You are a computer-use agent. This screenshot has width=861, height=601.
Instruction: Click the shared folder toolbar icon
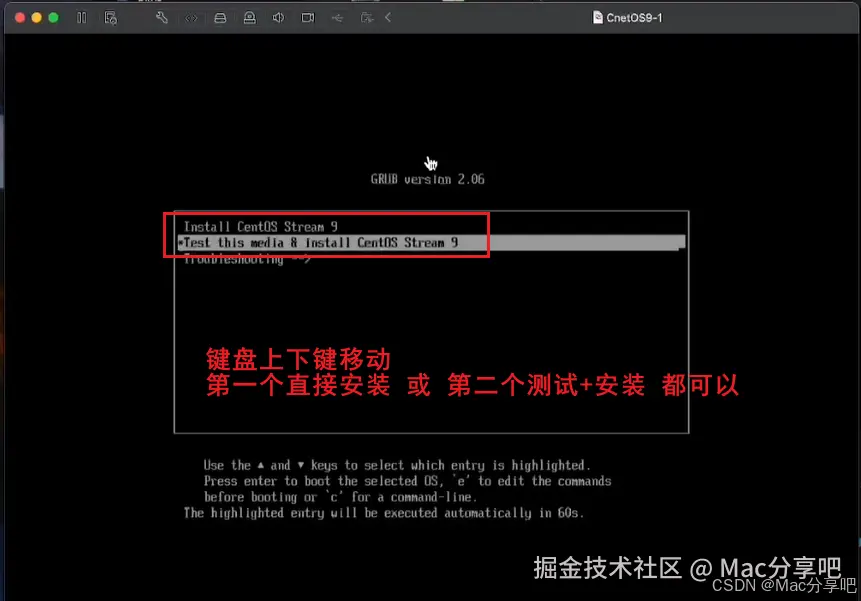tap(366, 17)
